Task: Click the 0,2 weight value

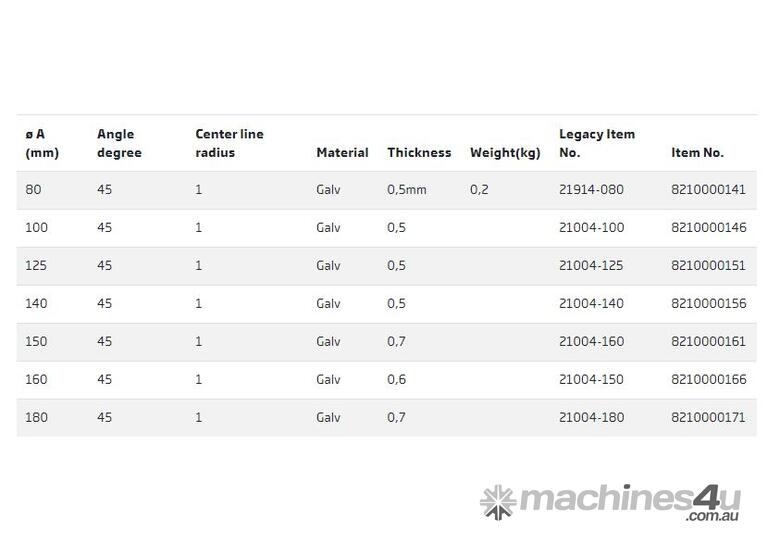Action: click(x=479, y=190)
